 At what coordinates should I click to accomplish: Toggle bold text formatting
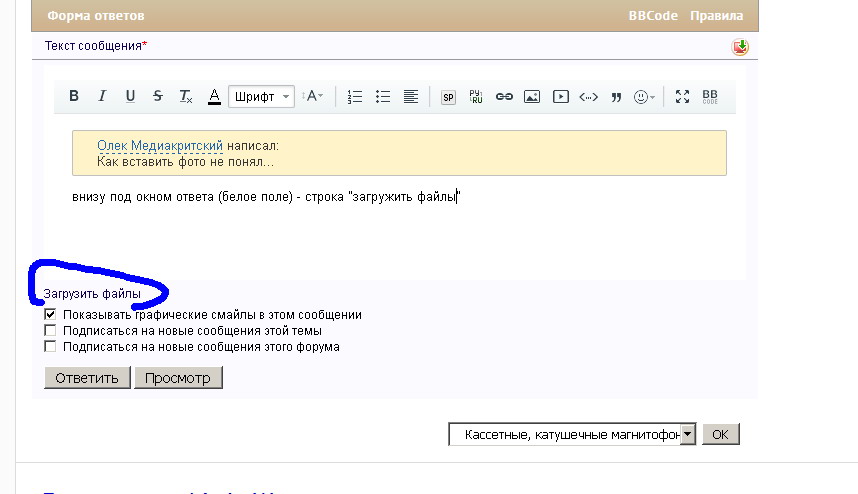click(73, 97)
